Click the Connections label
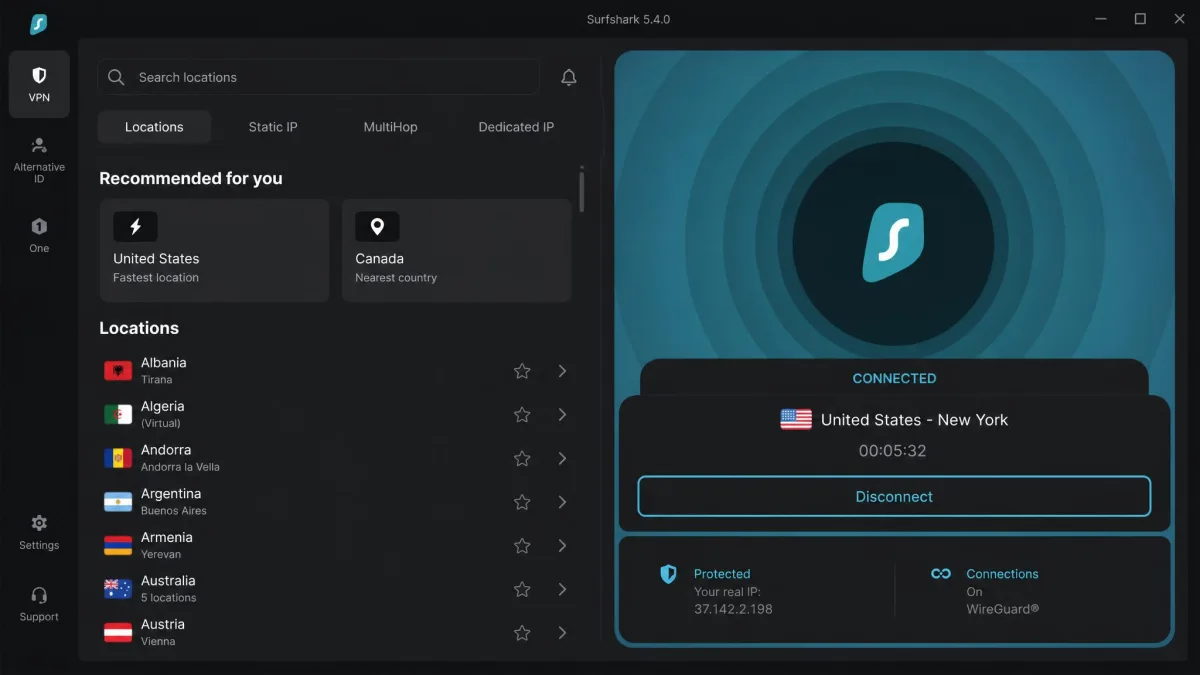Viewport: 1200px width, 675px height. (1002, 574)
